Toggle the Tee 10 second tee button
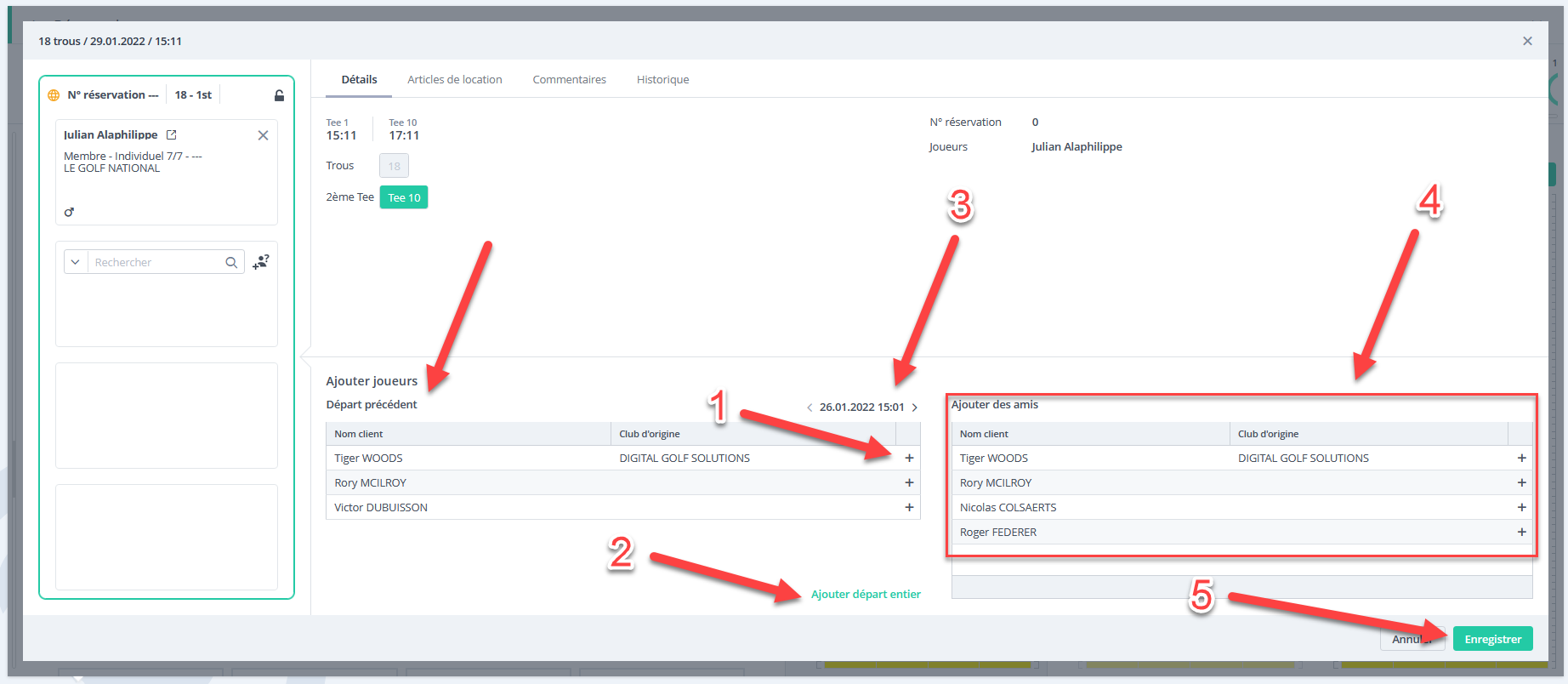 click(x=404, y=197)
